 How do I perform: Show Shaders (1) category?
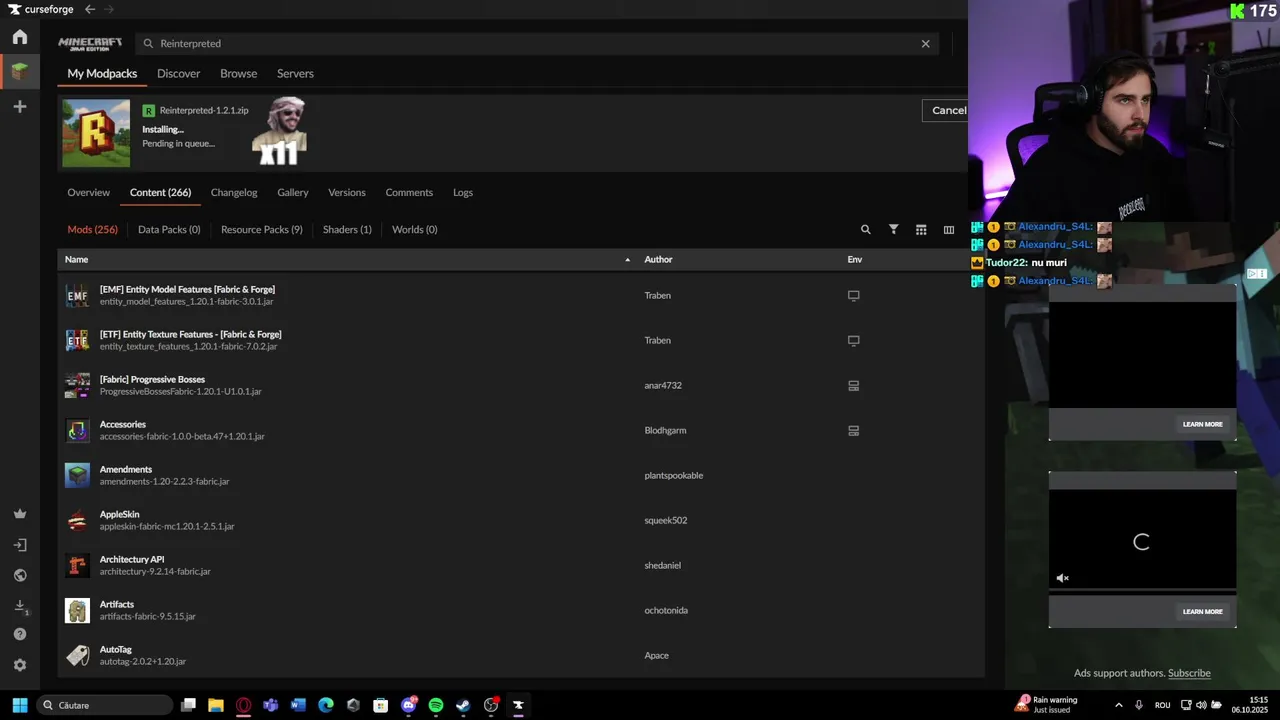[347, 230]
